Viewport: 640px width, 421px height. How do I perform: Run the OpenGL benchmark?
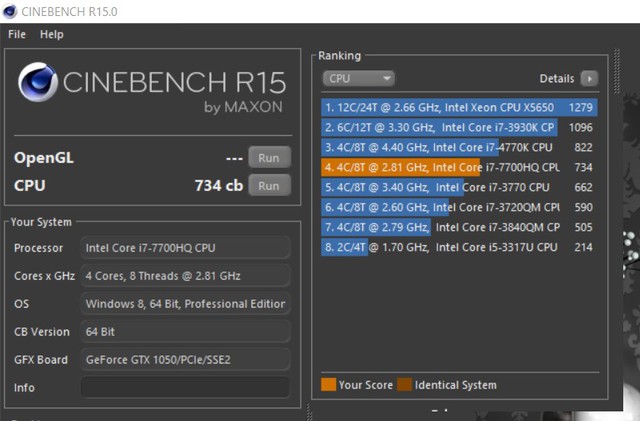pos(269,158)
